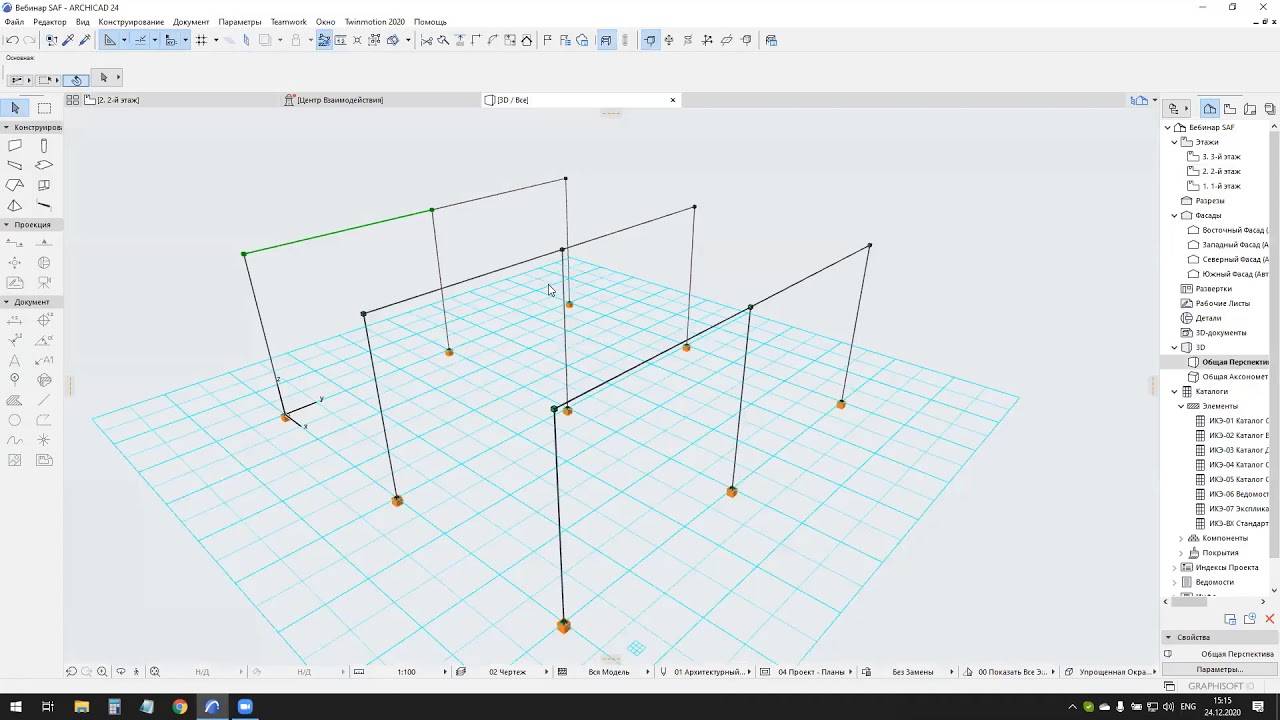
Task: Choose the Circle/Arc tool
Action: 15,420
